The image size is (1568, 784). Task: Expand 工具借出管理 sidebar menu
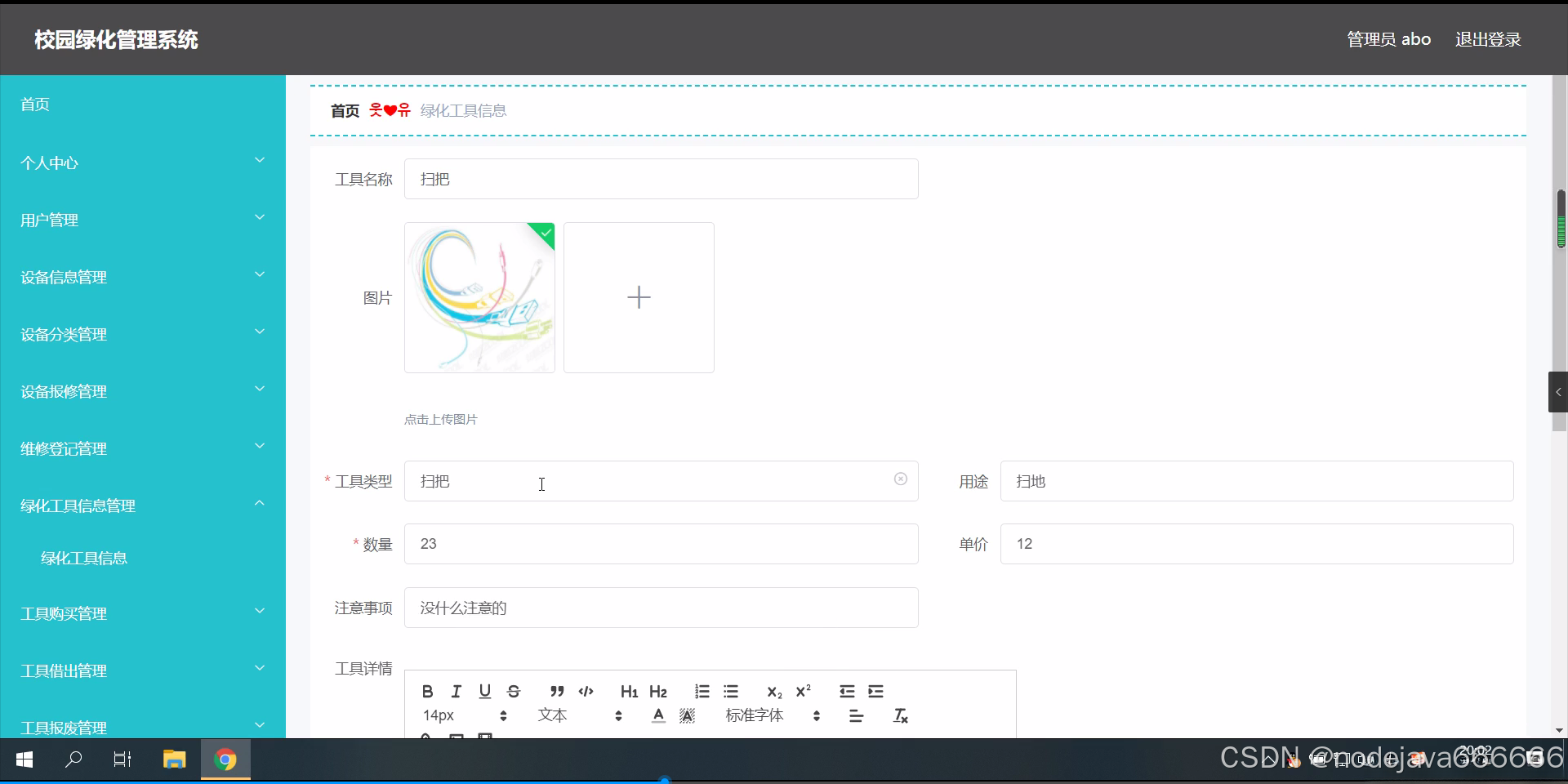[143, 670]
